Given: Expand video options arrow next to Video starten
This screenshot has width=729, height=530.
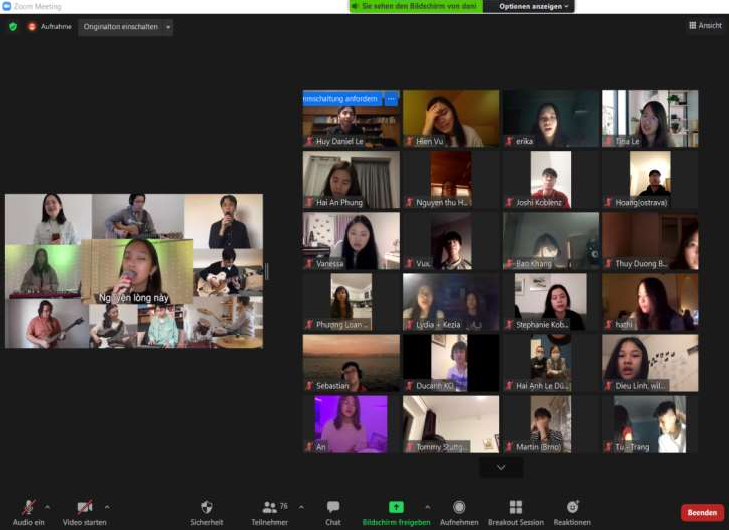Looking at the screenshot, I should point(107,507).
